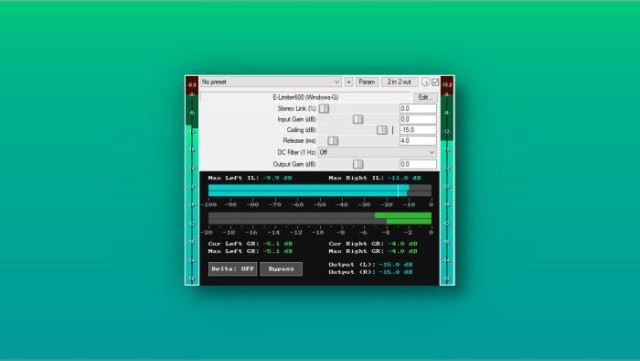
Task: Click the Stereo Link slider handle
Action: [x=324, y=109]
